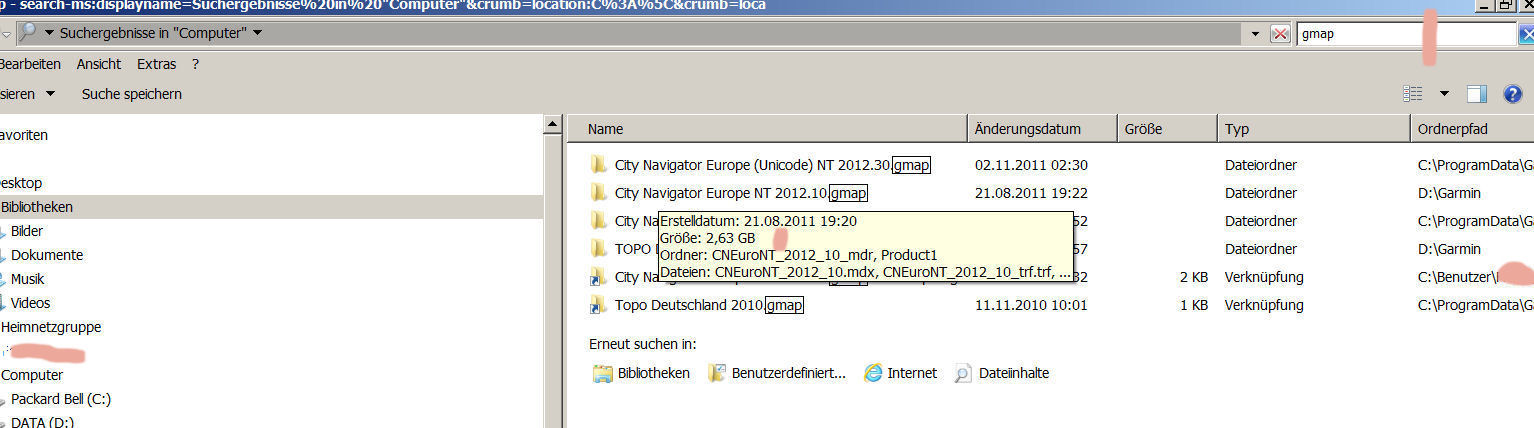The height and width of the screenshot is (428, 1534).
Task: Click date 02.11.2011 02:30
Action: pyautogui.click(x=1031, y=165)
